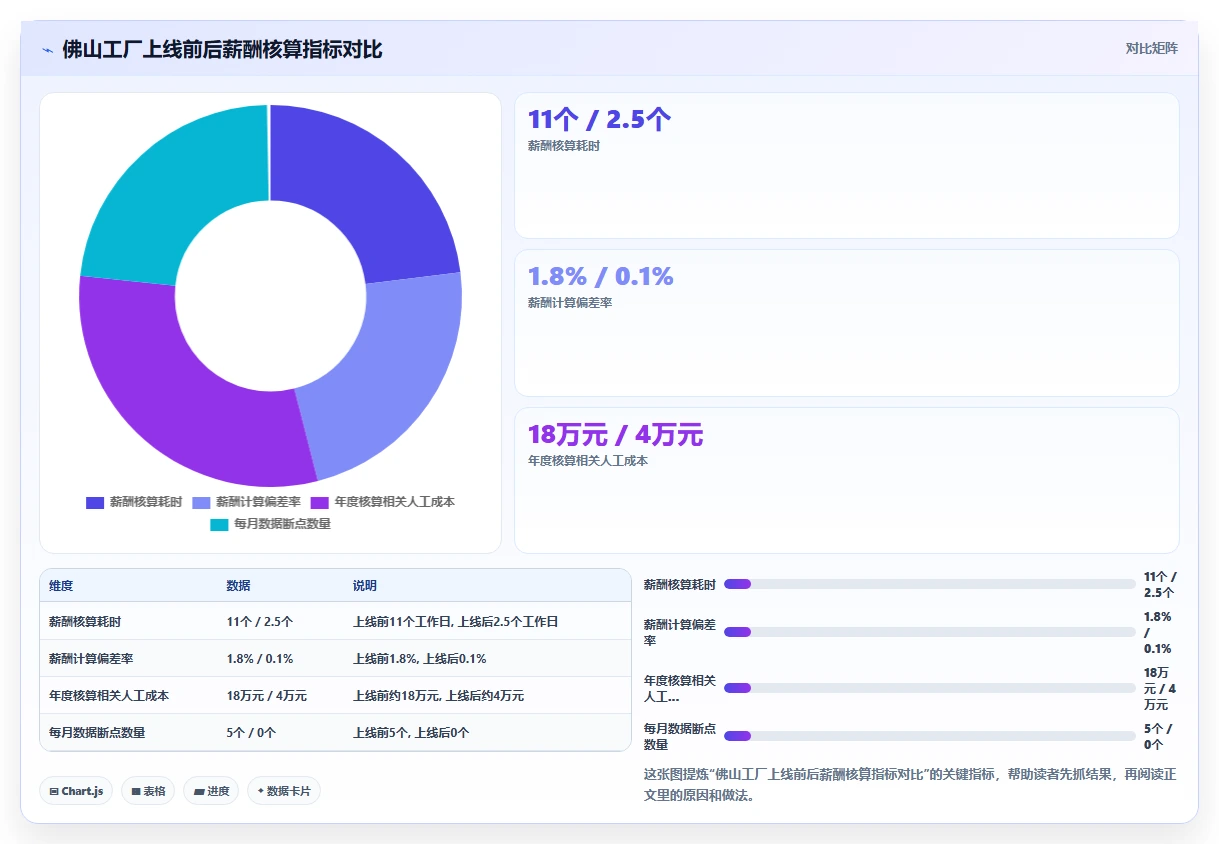This screenshot has width=1219, height=844.
Task: Click the title 佛山工厂上线前后薪酬核算指标对比
Action: pyautogui.click(x=222, y=50)
